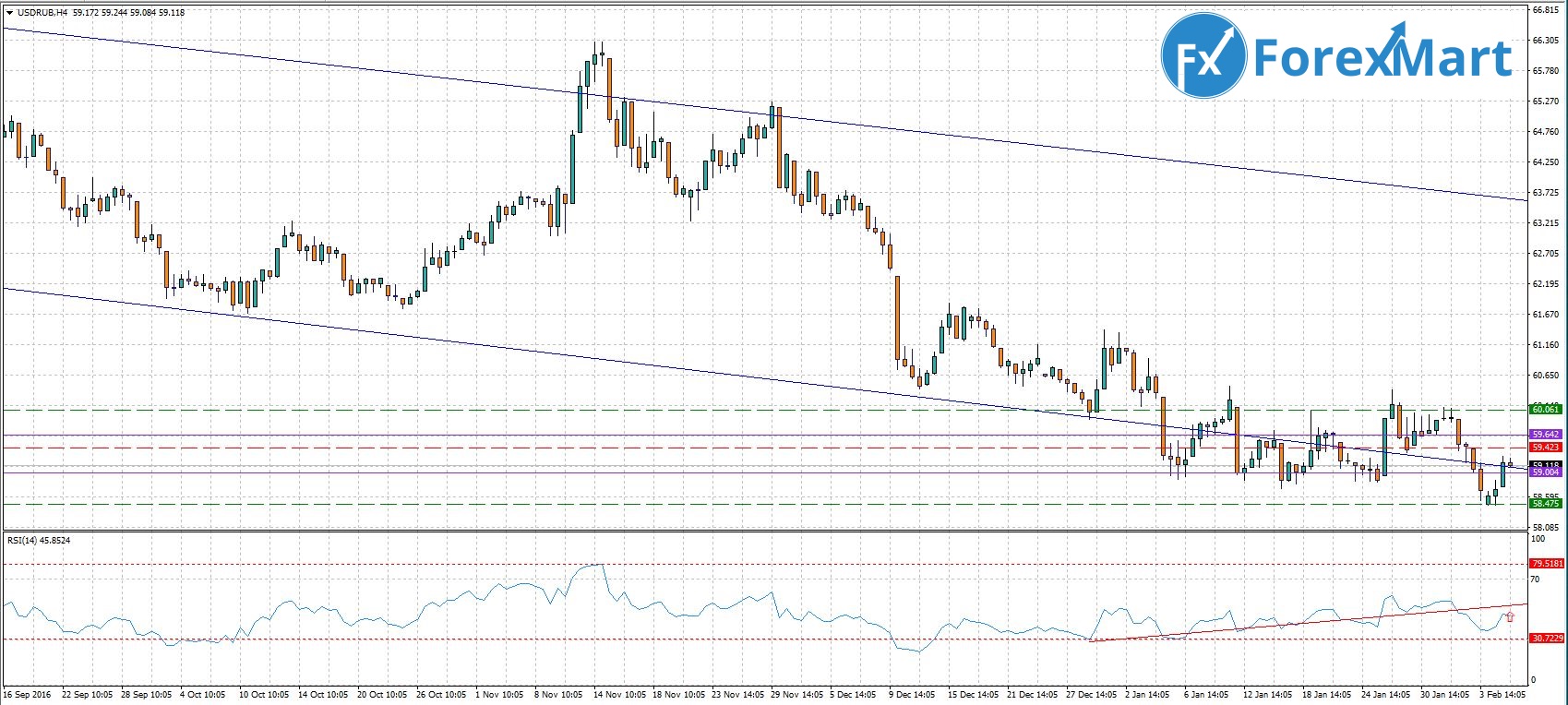Click the 1 Nov 10:05 time label
The height and width of the screenshot is (705, 1568).
click(x=499, y=693)
